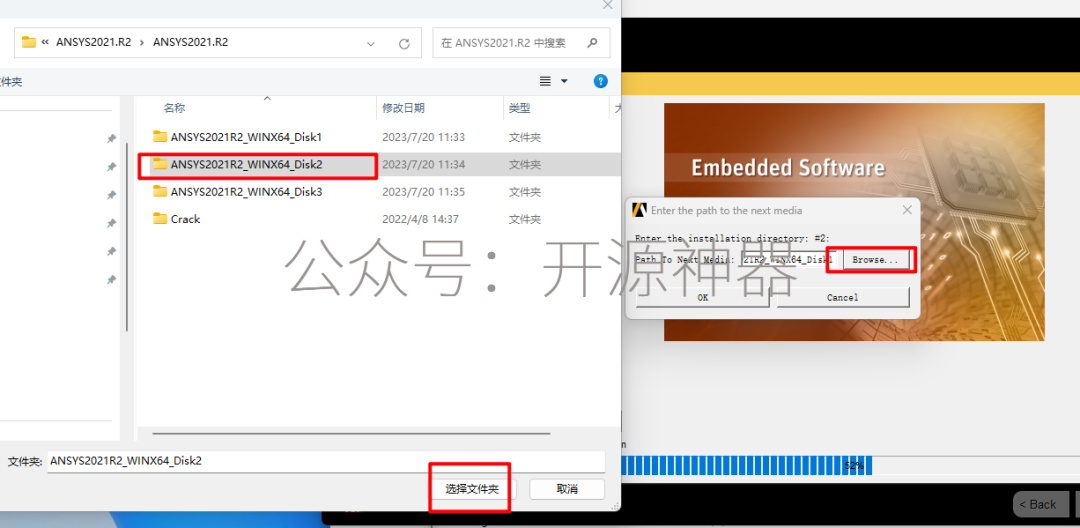Click the Disk3 date 2023/7/20 11:35
The width and height of the screenshot is (1080, 528).
[424, 192]
